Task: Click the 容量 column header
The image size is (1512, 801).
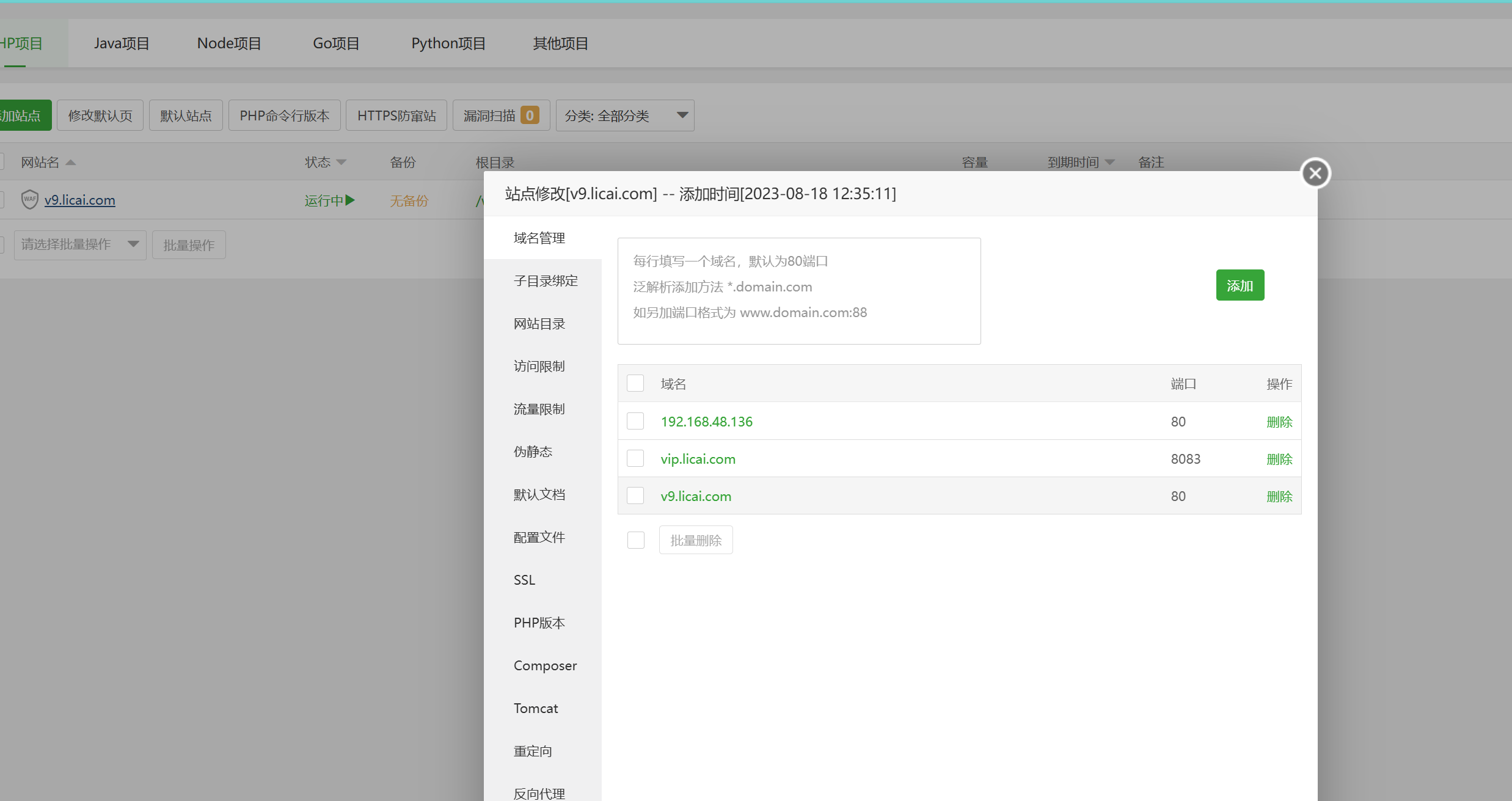Action: pos(975,162)
